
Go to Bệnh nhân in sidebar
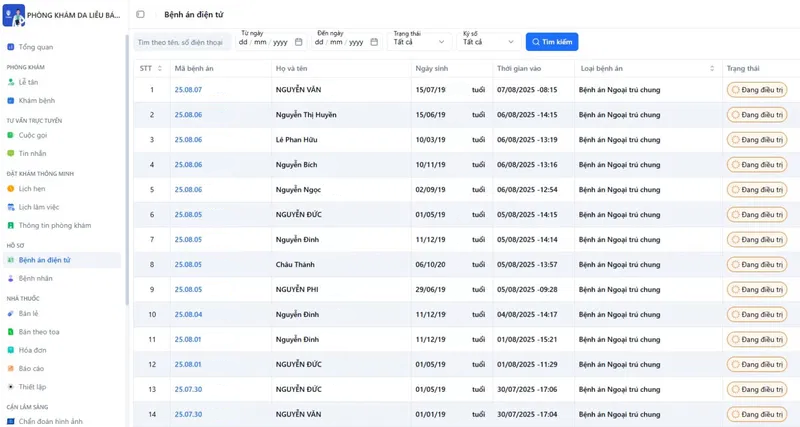(x=35, y=278)
